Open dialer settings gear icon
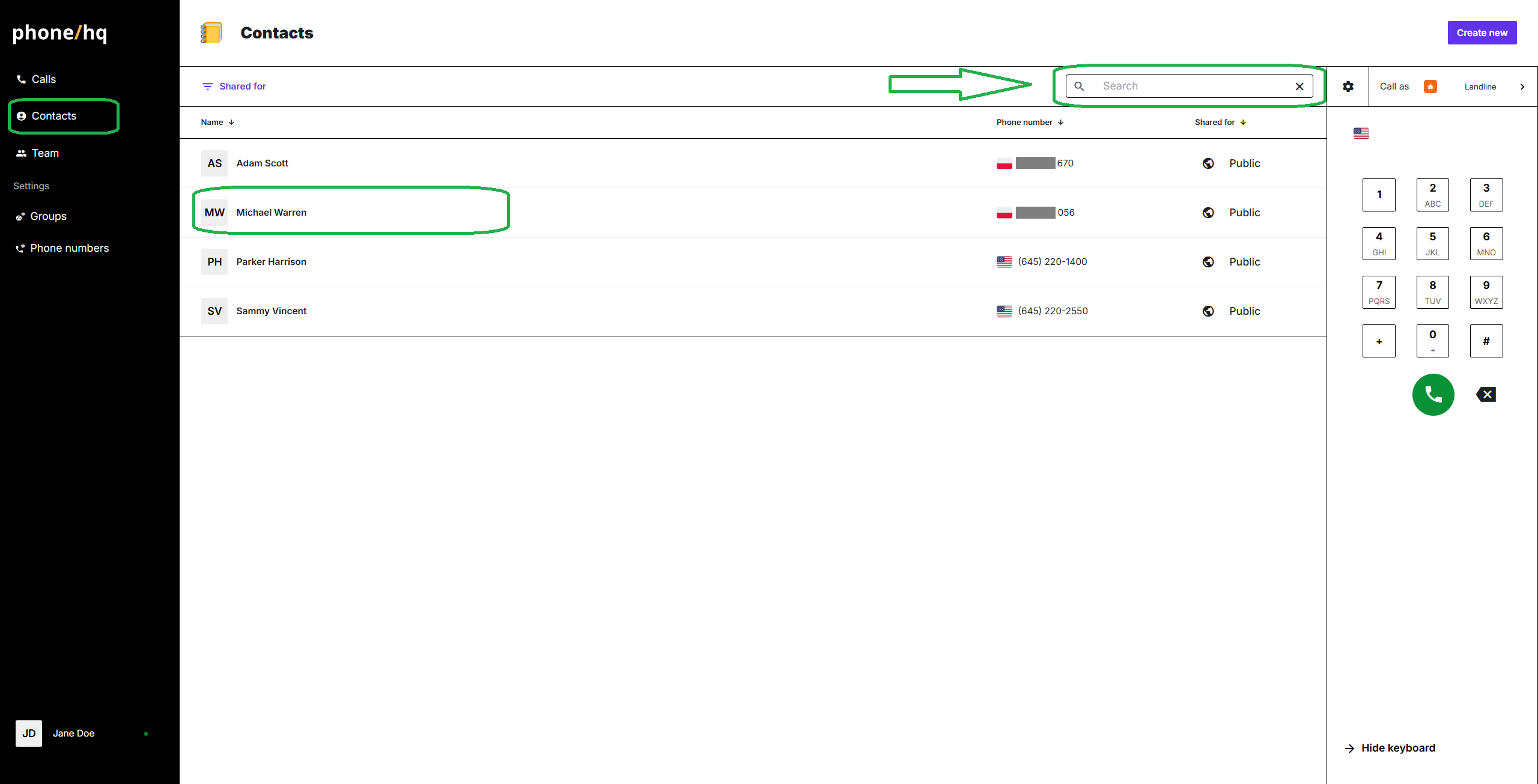Viewport: 1538px width, 784px height. [1348, 87]
